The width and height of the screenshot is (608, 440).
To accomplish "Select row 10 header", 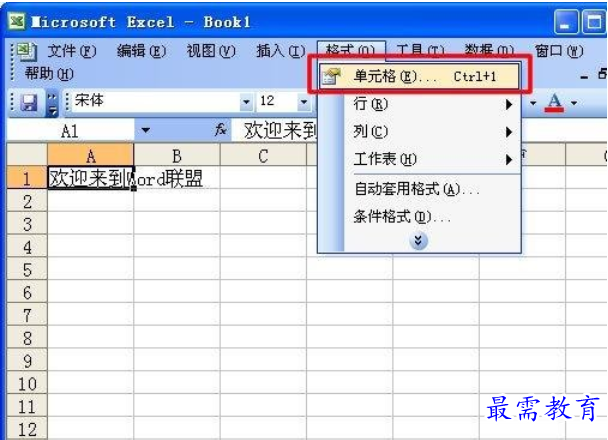I will (x=27, y=383).
